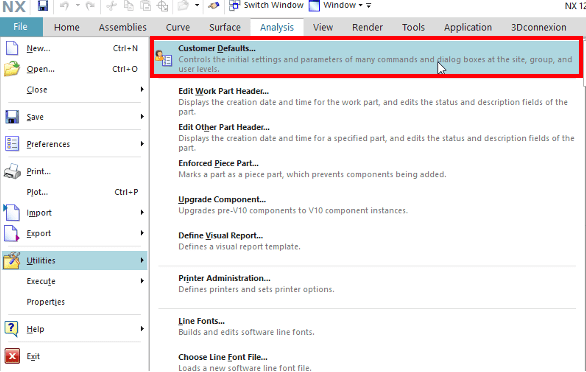Expand the Preferences submenu arrow

142,144
